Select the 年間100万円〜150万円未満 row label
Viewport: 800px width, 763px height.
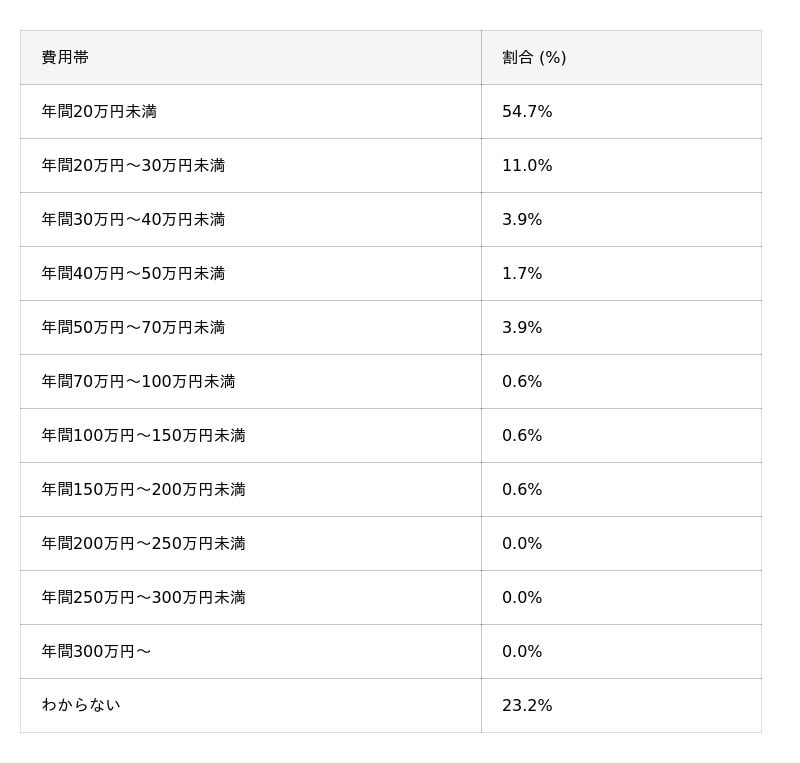click(143, 436)
